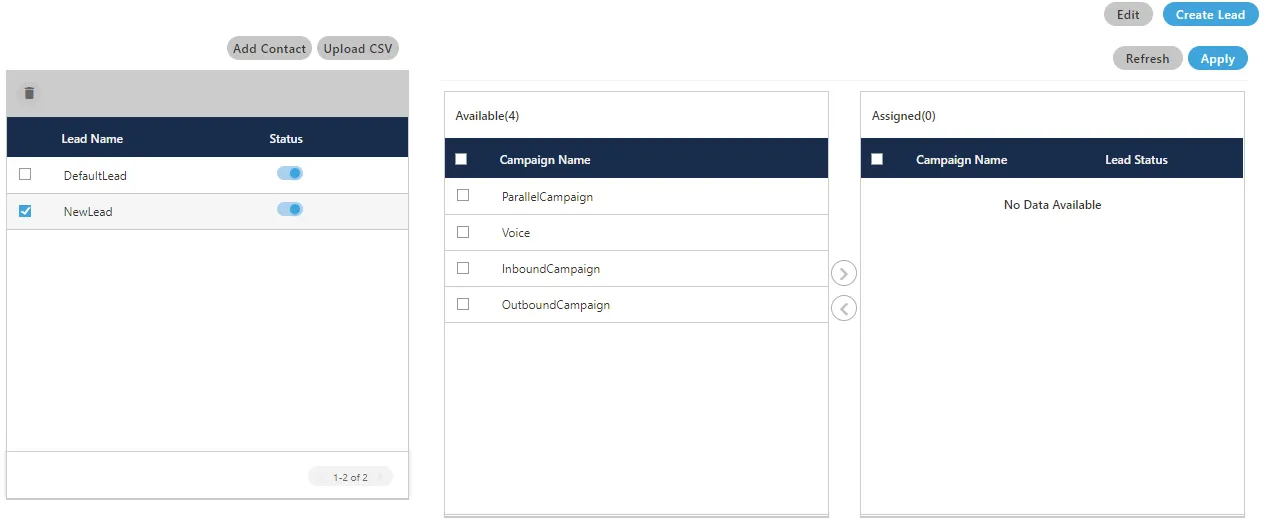Viewport: 1264px width, 527px height.
Task: Click the Lead Status column header
Action: tap(1136, 160)
